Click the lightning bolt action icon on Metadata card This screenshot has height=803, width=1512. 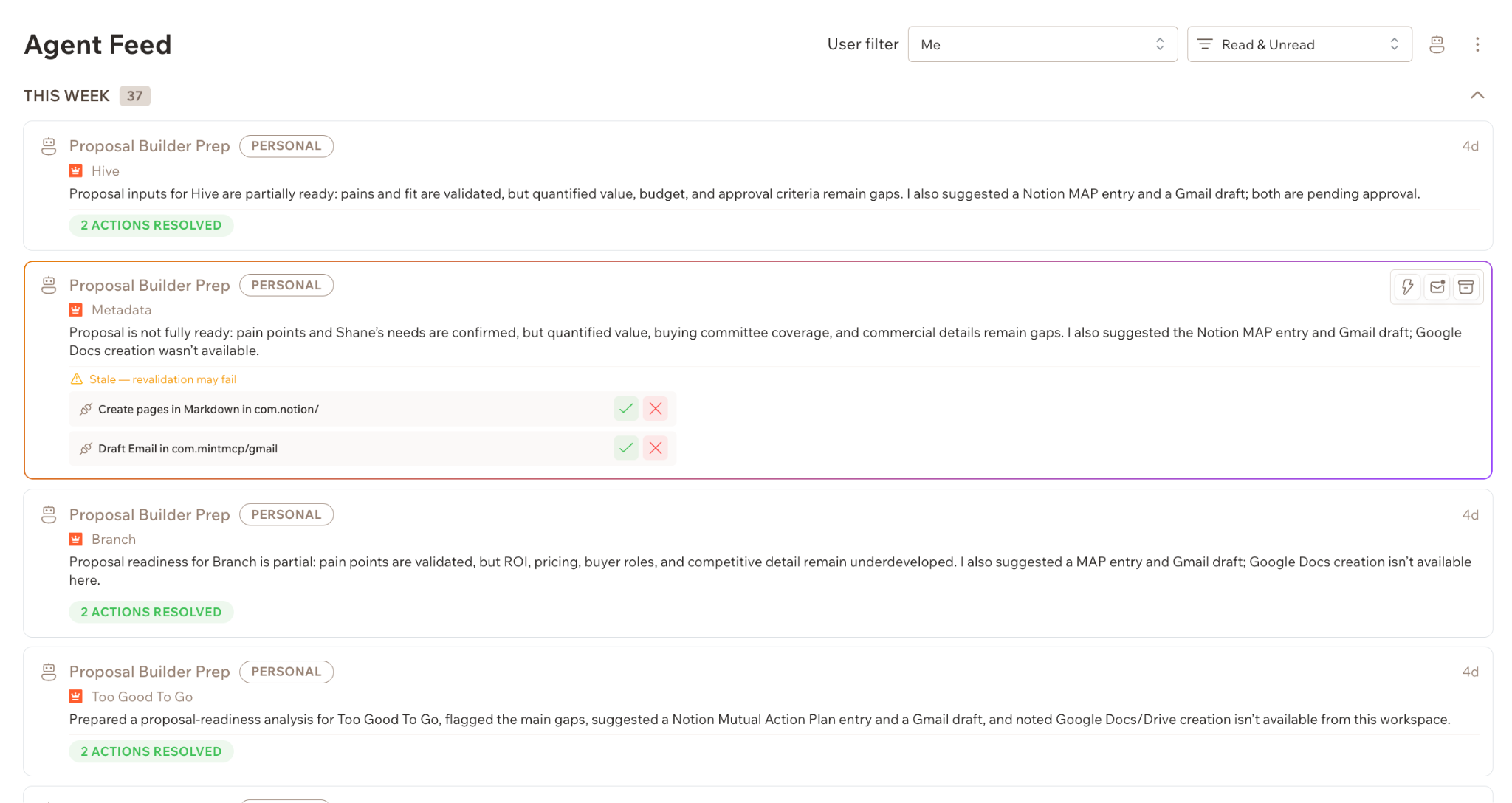pyautogui.click(x=1408, y=287)
